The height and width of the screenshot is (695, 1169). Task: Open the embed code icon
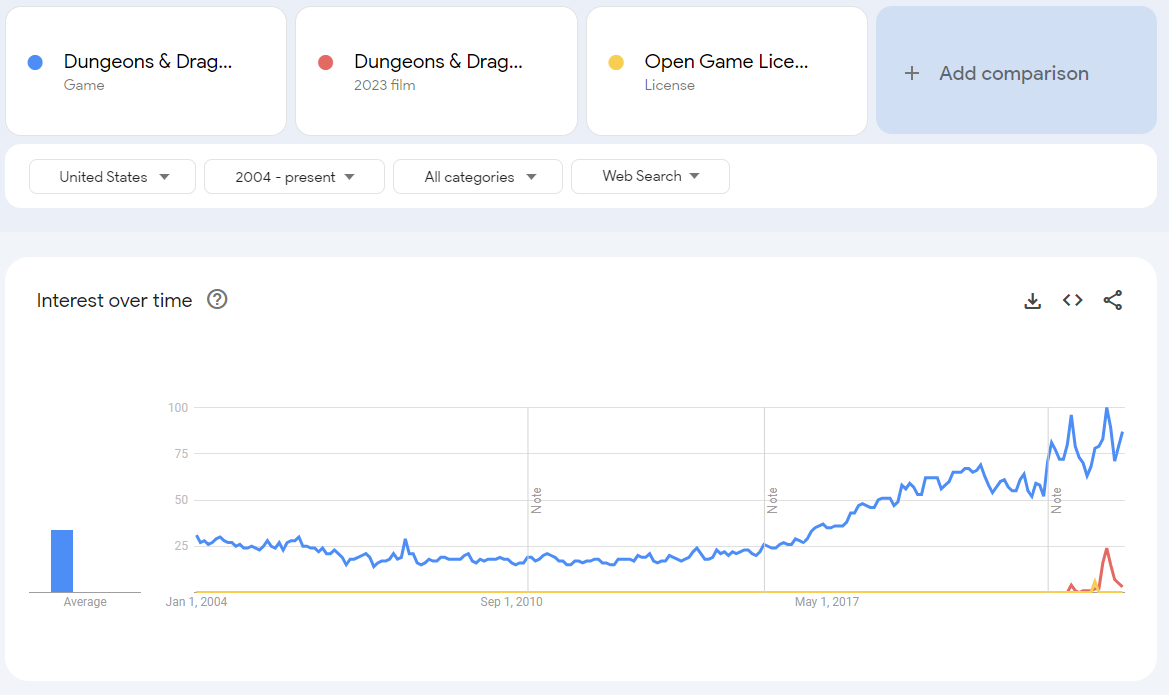click(1073, 300)
